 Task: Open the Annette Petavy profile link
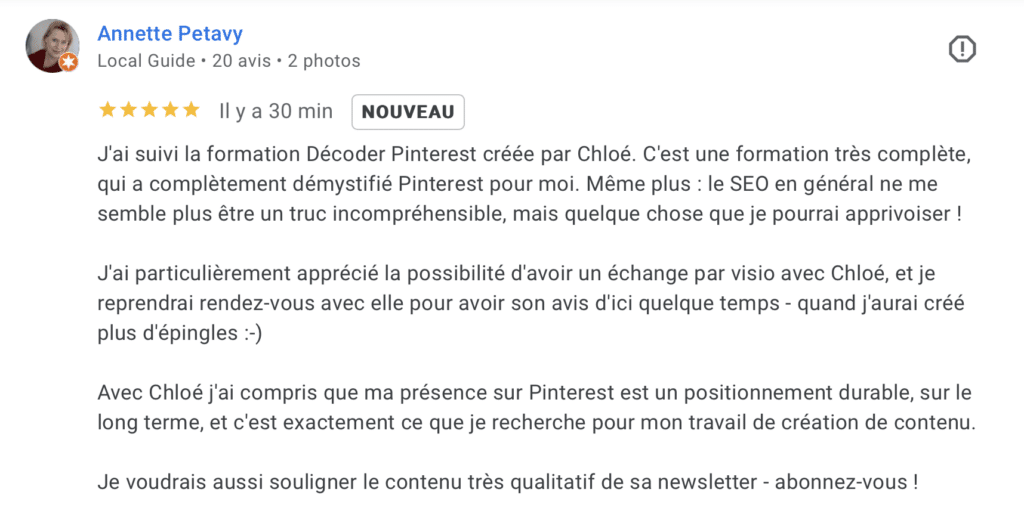[170, 33]
